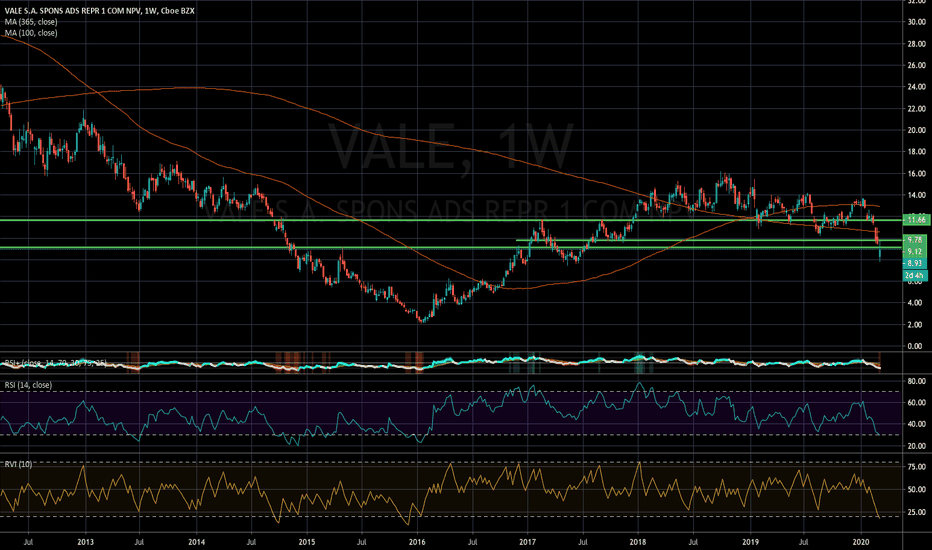The height and width of the screenshot is (550, 932).
Task: Click 22.00 on the price axis
Action: coord(917,109)
